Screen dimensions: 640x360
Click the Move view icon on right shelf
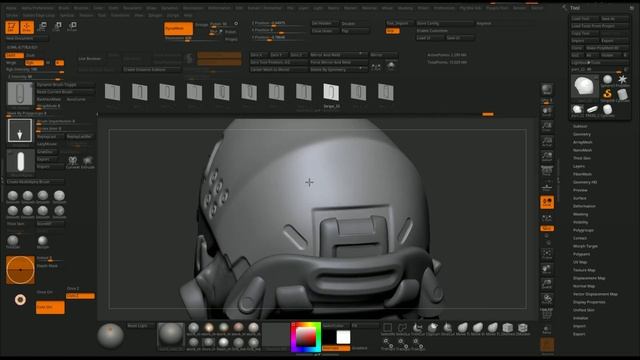(x=547, y=269)
